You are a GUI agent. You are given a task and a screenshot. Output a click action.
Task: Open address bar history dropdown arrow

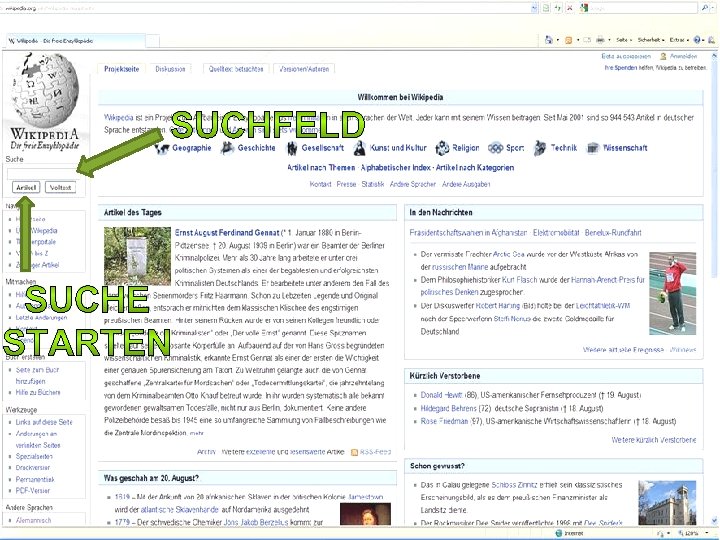(534, 8)
